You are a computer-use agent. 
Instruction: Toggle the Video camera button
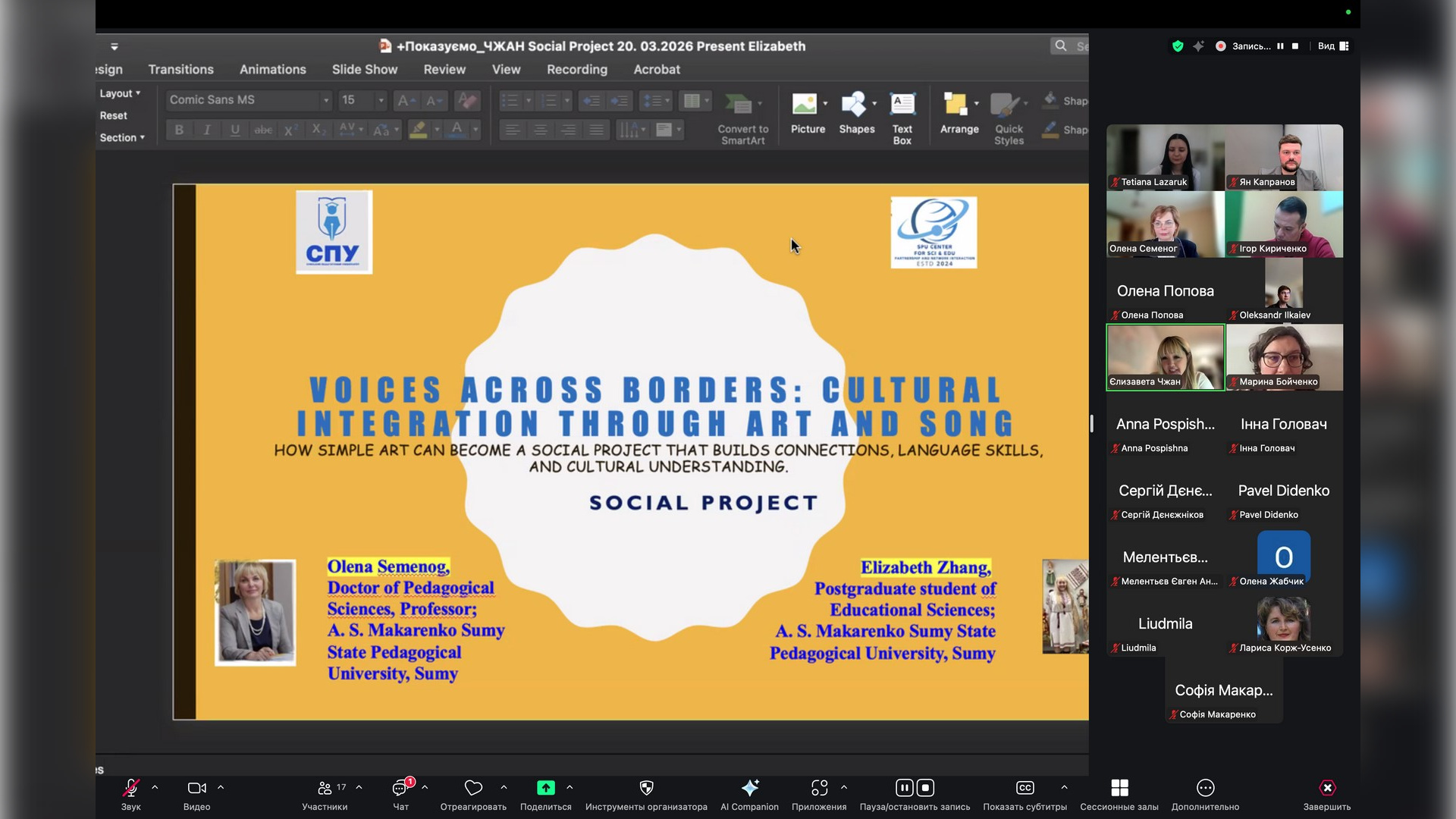pos(196,789)
